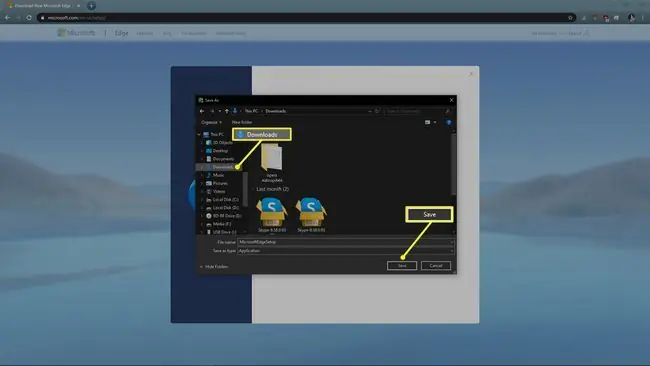The width and height of the screenshot is (650, 366).
Task: Change the file view layout icon
Action: point(427,122)
